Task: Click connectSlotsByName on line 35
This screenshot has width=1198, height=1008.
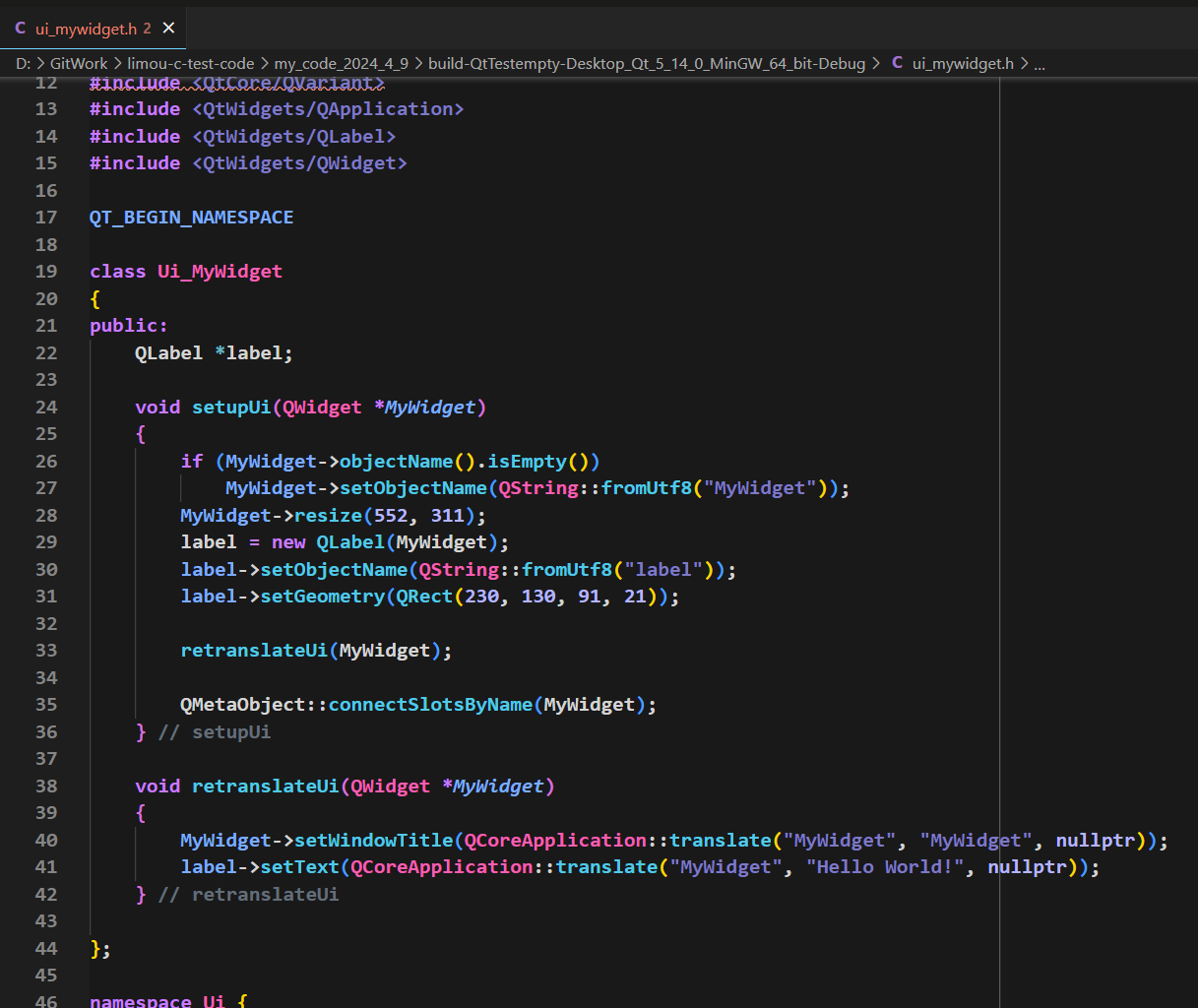Action: [430, 705]
